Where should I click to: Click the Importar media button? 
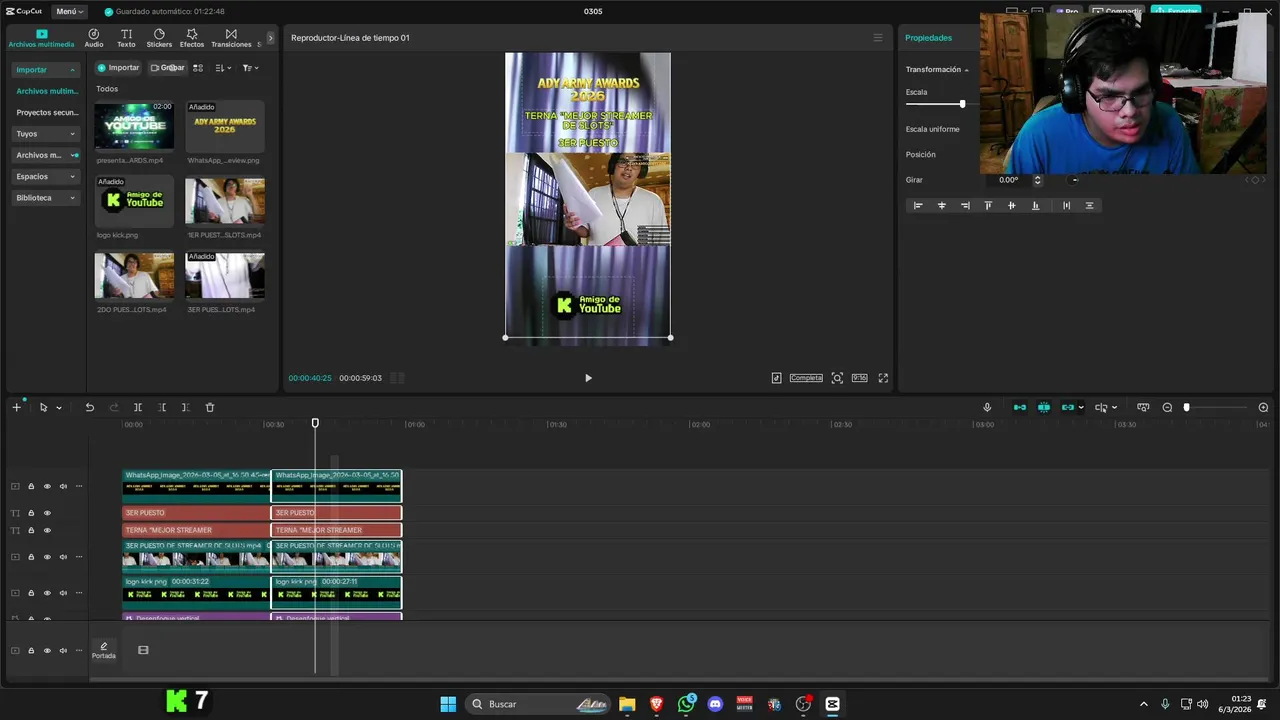[118, 68]
